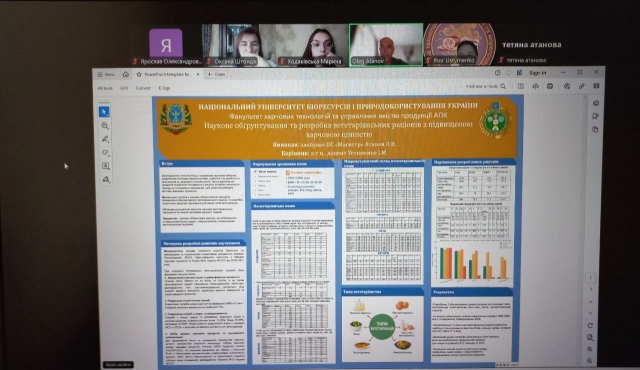The height and width of the screenshot is (370, 640).
Task: Click the Вступ section header on poster
Action: [x=201, y=164]
